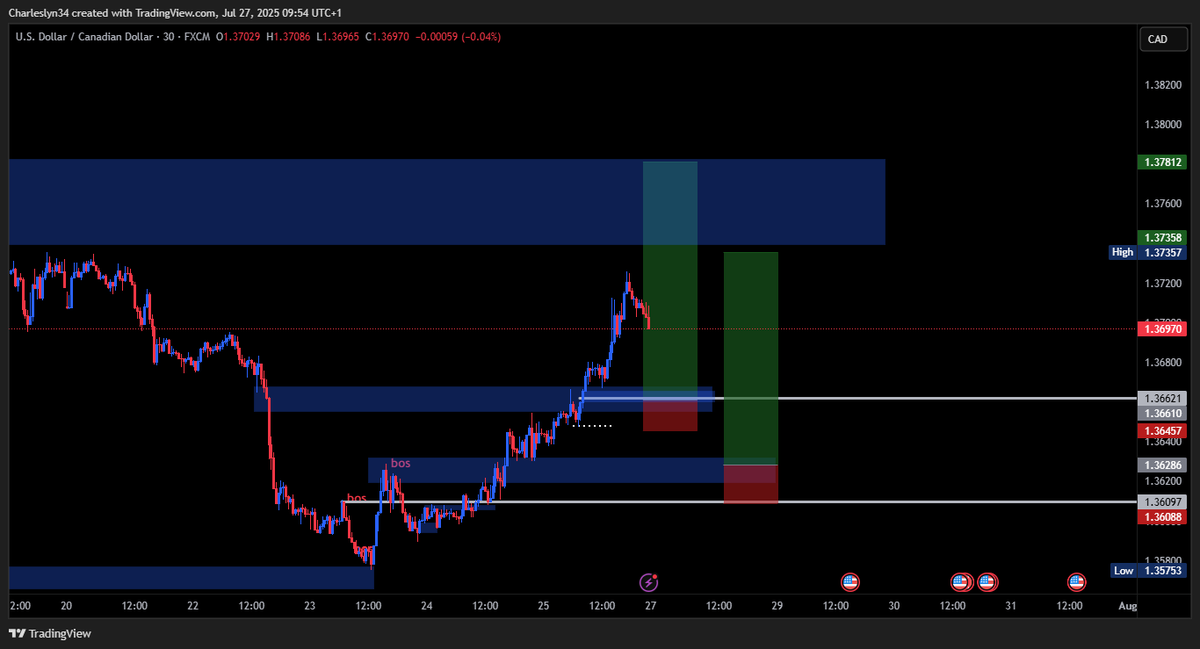Click the 30 date label on the time axis
Image resolution: width=1200 pixels, height=649 pixels.
click(x=894, y=606)
